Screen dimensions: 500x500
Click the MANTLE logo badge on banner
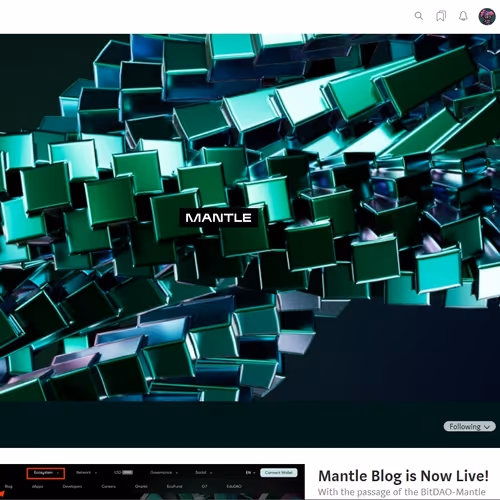219,218
